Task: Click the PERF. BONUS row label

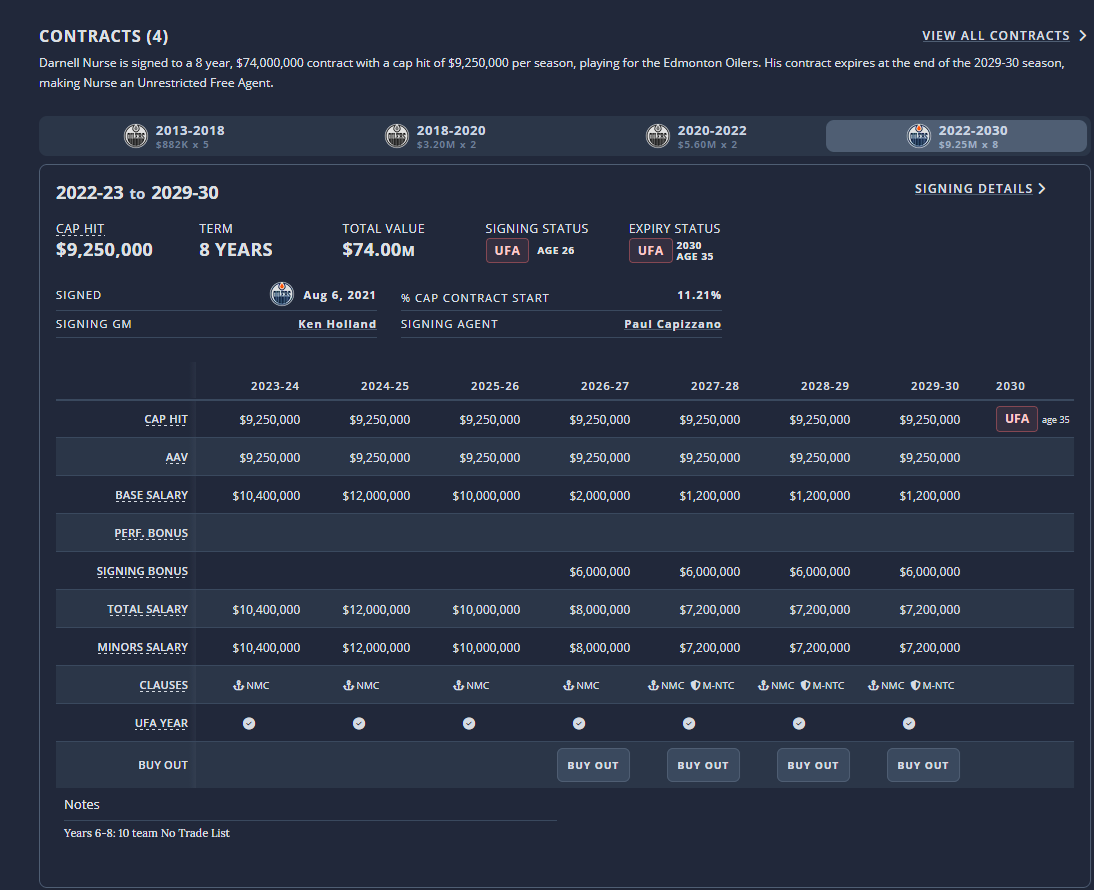Action: click(151, 534)
